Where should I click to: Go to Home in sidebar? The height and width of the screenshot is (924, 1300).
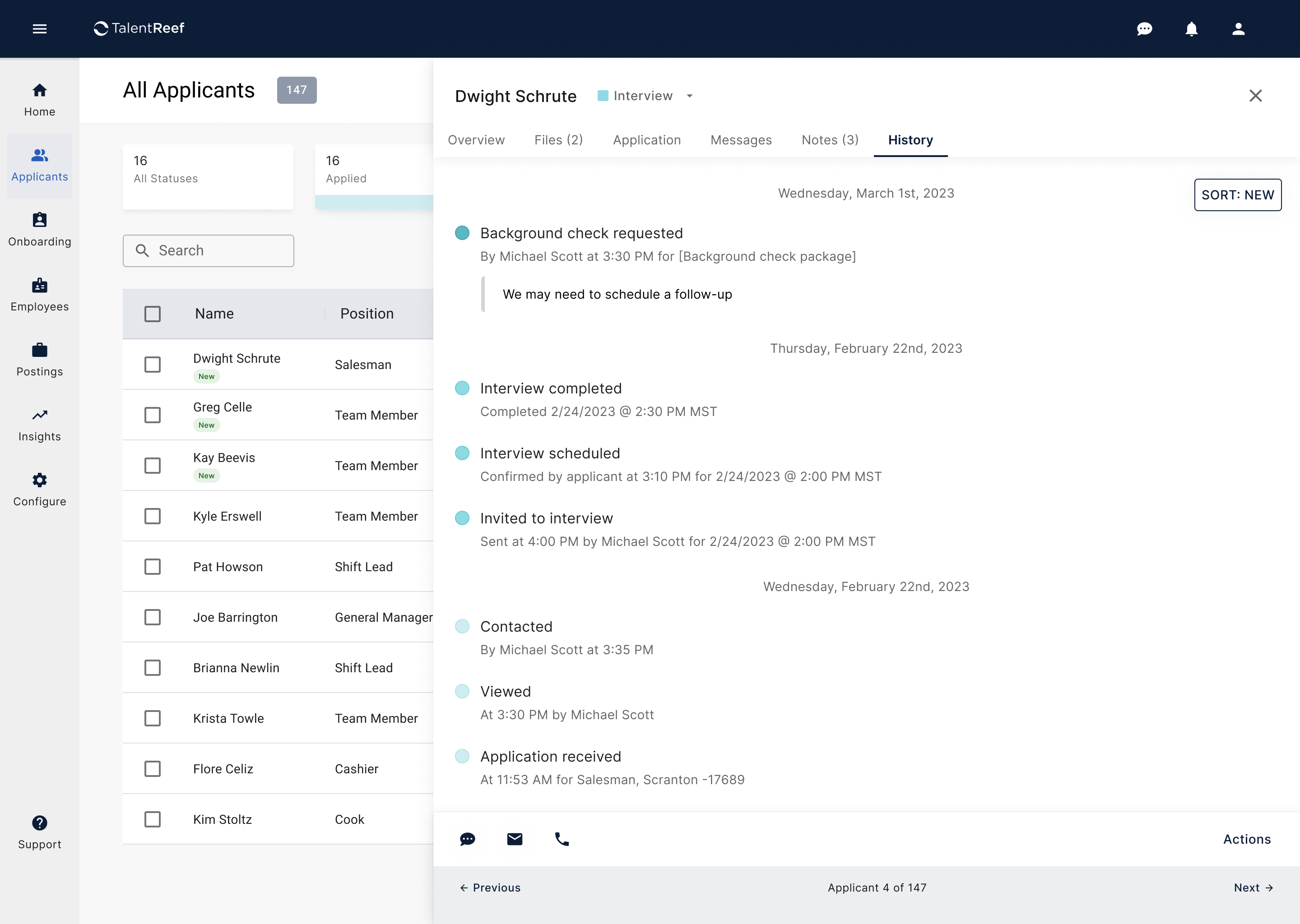(x=39, y=100)
